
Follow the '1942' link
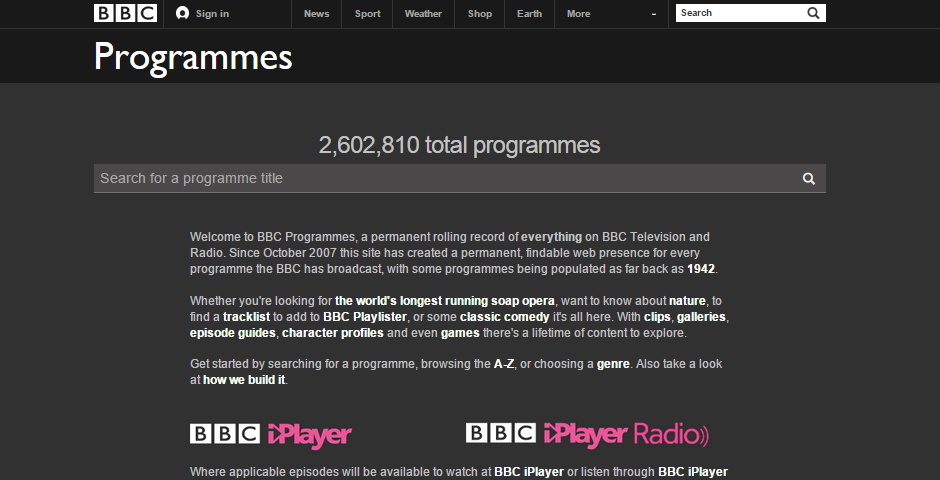701,269
